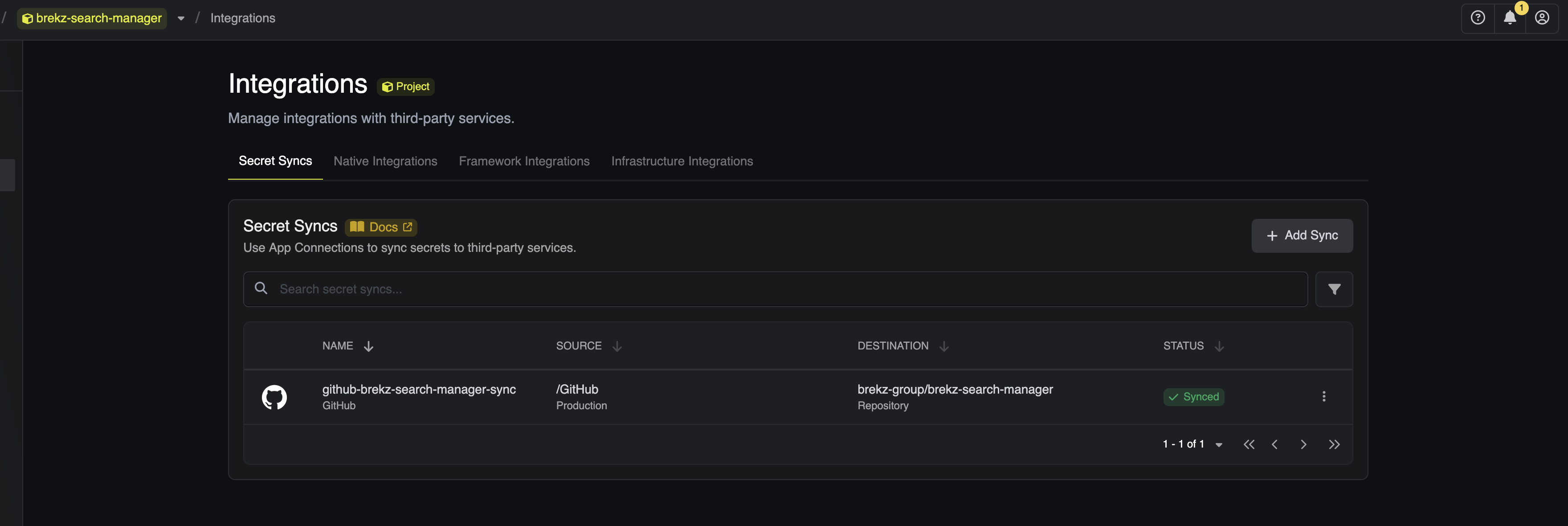Screen dimensions: 1568x526
Task: Open the help question mark icon
Action: [1477, 18]
